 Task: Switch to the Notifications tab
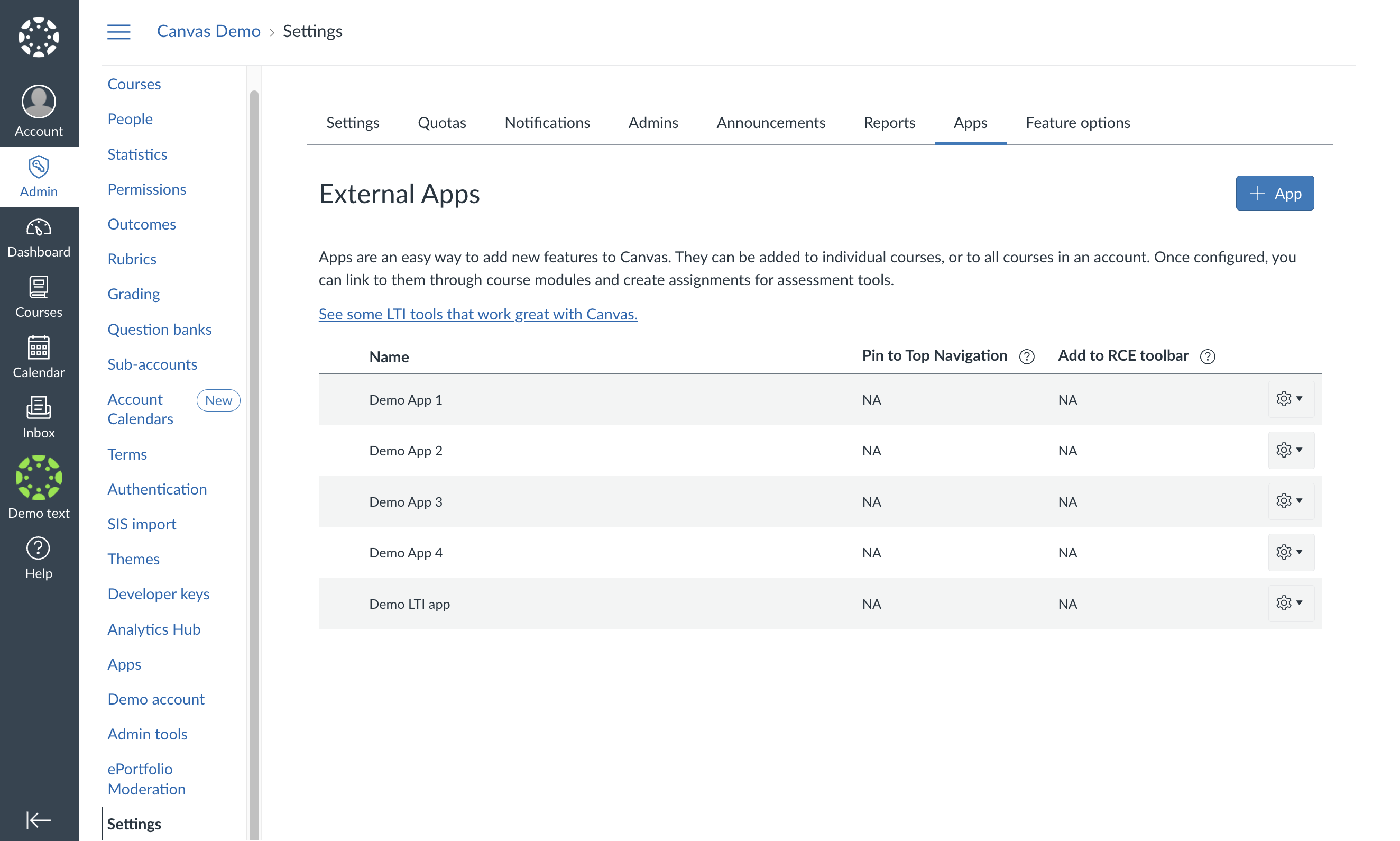(547, 122)
